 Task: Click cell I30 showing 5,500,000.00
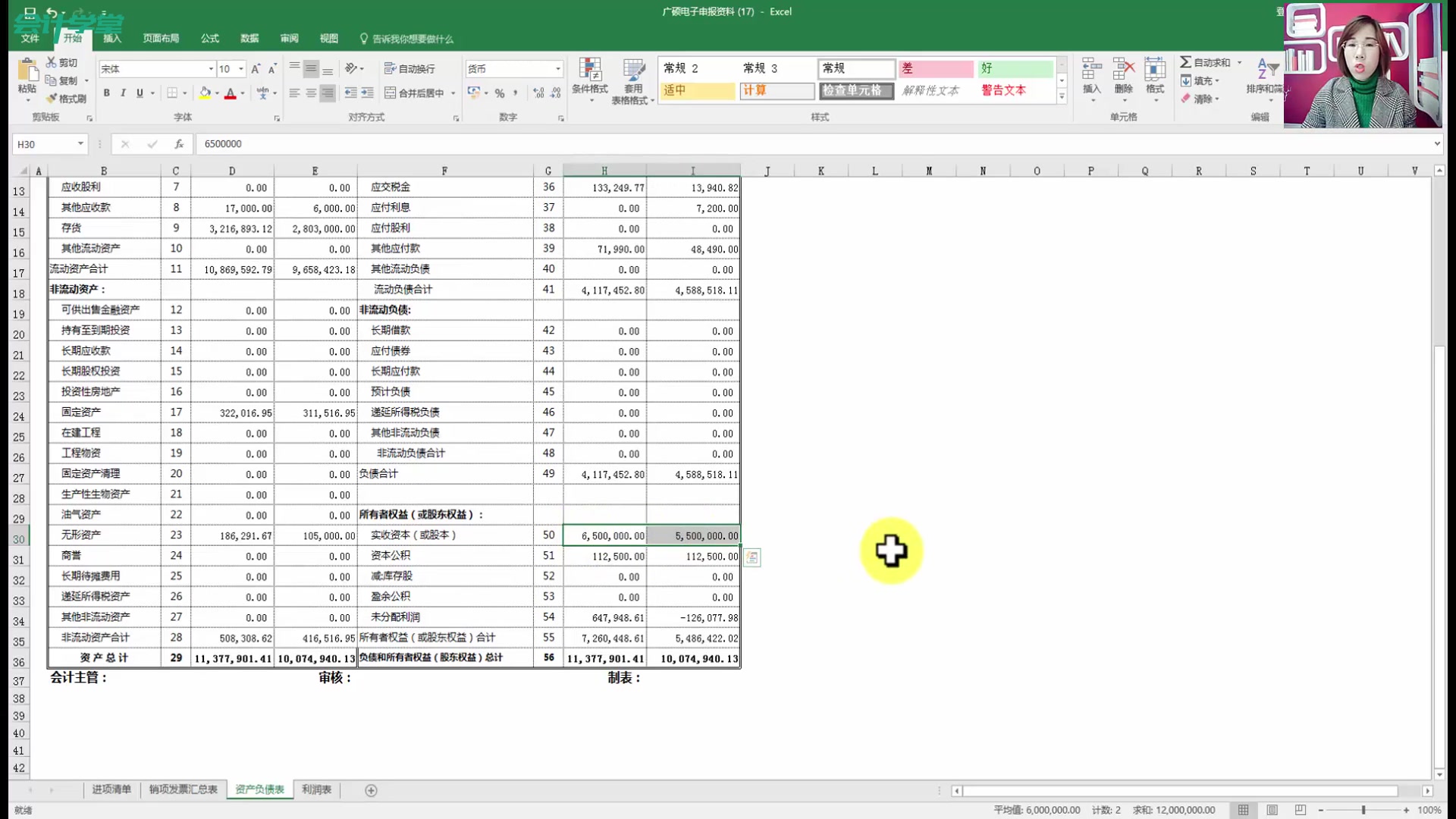693,535
